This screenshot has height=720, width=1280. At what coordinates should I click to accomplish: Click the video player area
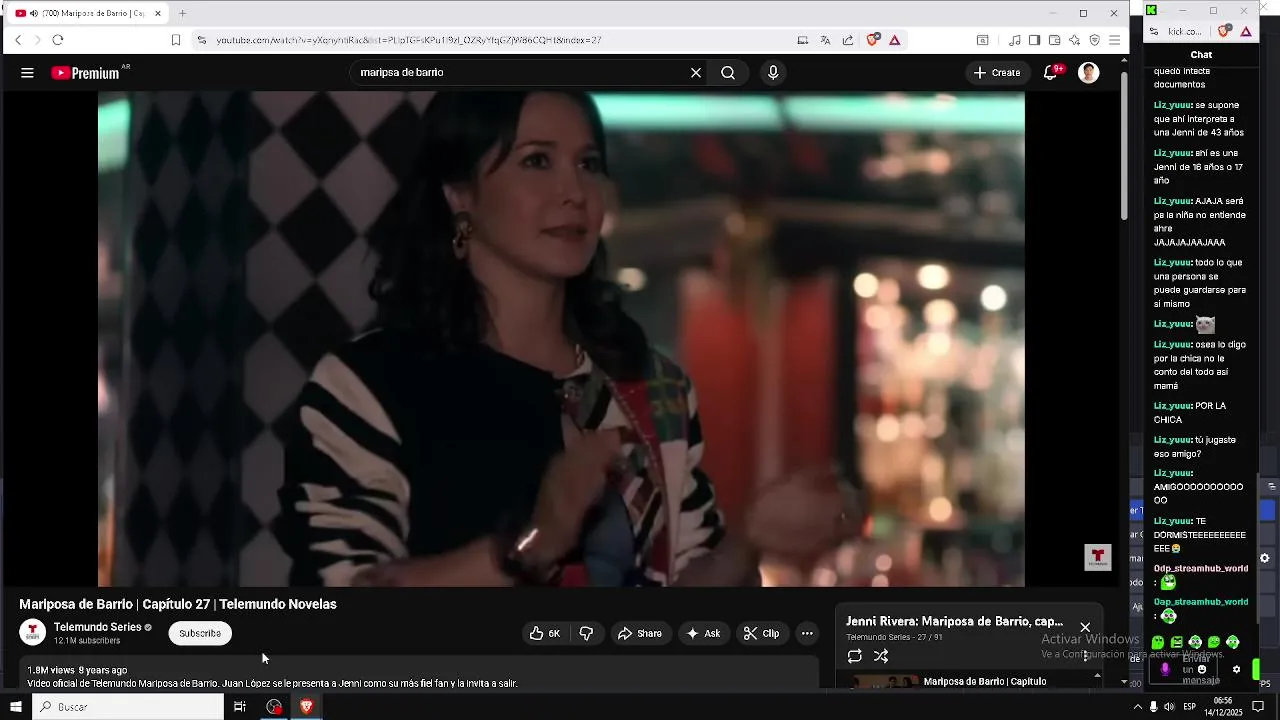561,339
